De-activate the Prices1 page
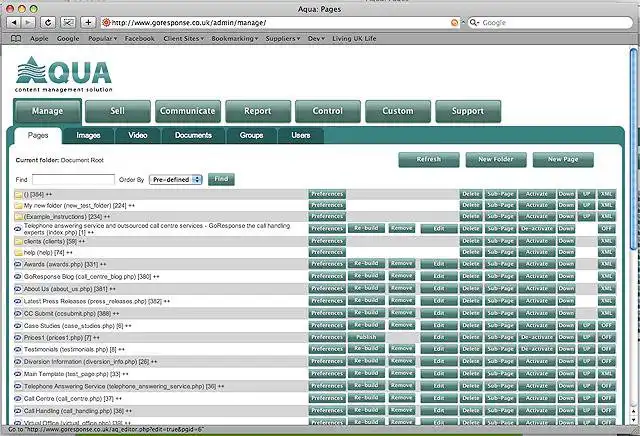640x436 pixels. (537, 338)
